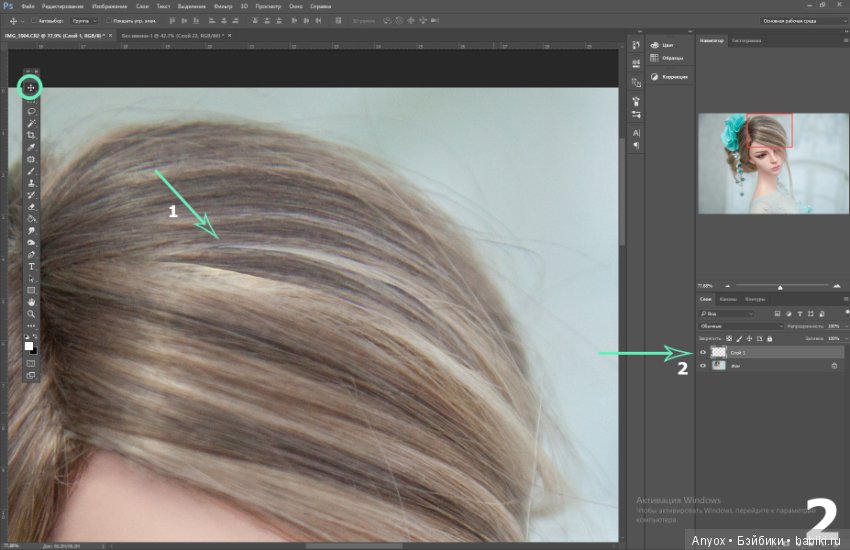Screen dimensions: 850x550
Task: Select the Paint Bucket tool
Action: (x=31, y=219)
